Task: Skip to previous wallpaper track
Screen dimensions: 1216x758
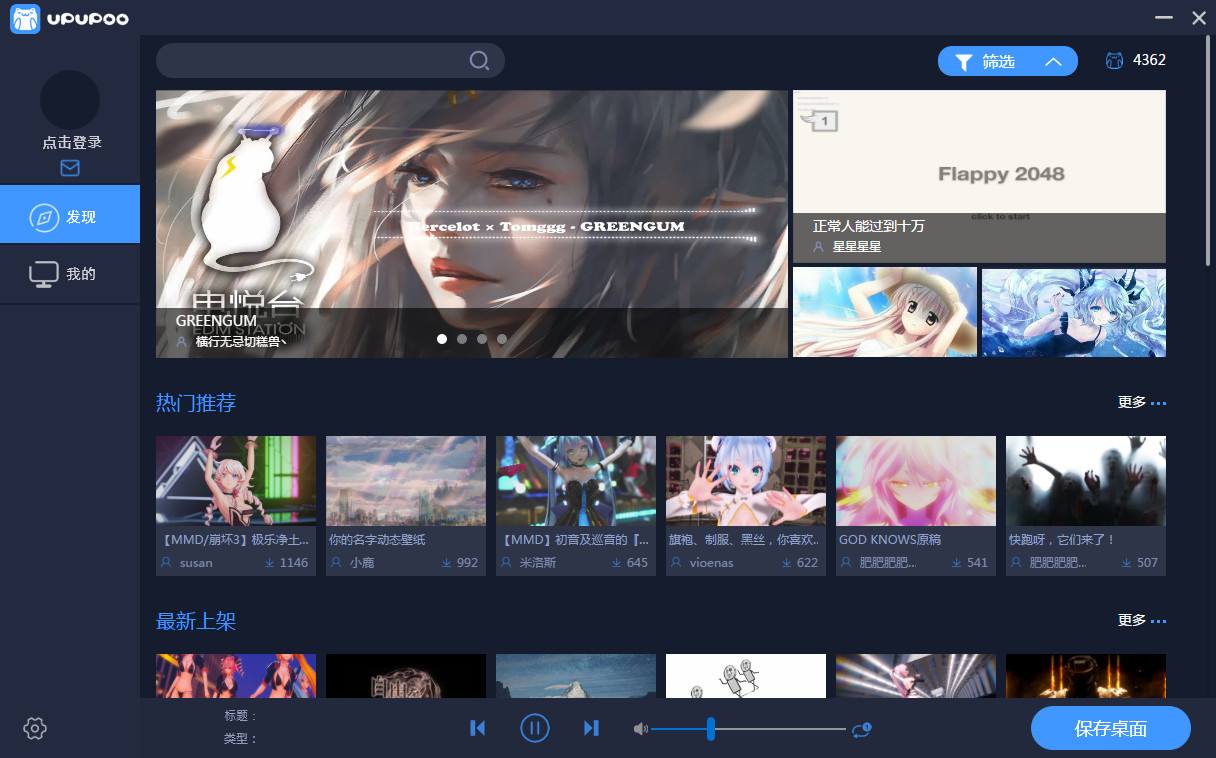Action: pyautogui.click(x=478, y=728)
